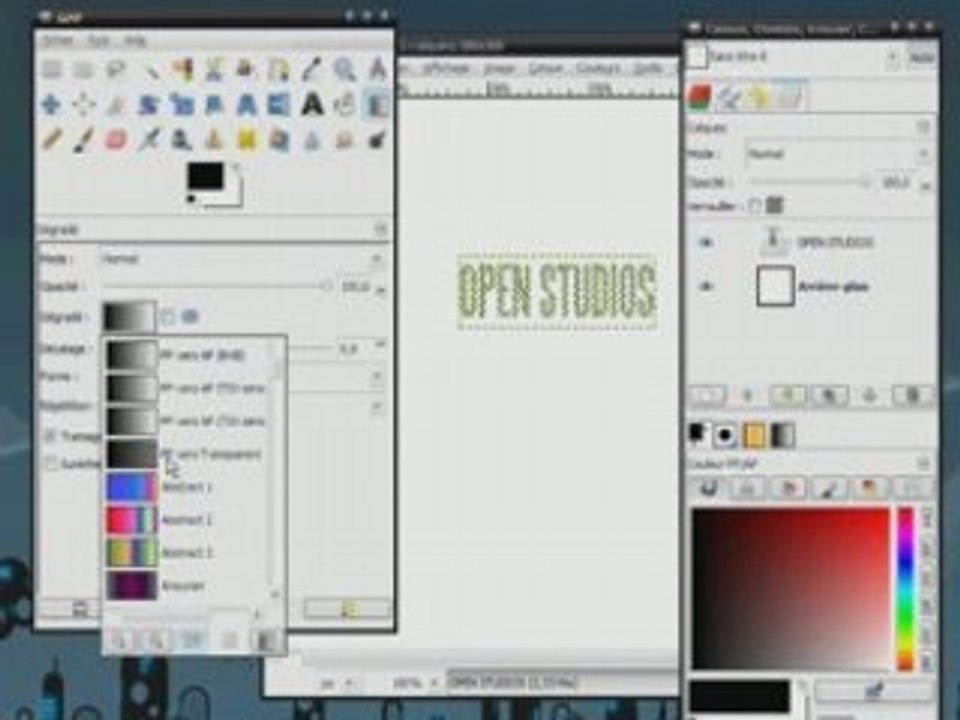Toggle gradient reverse checkbox beside Dégradé
Screen dimensions: 960x720
[x=168, y=317]
